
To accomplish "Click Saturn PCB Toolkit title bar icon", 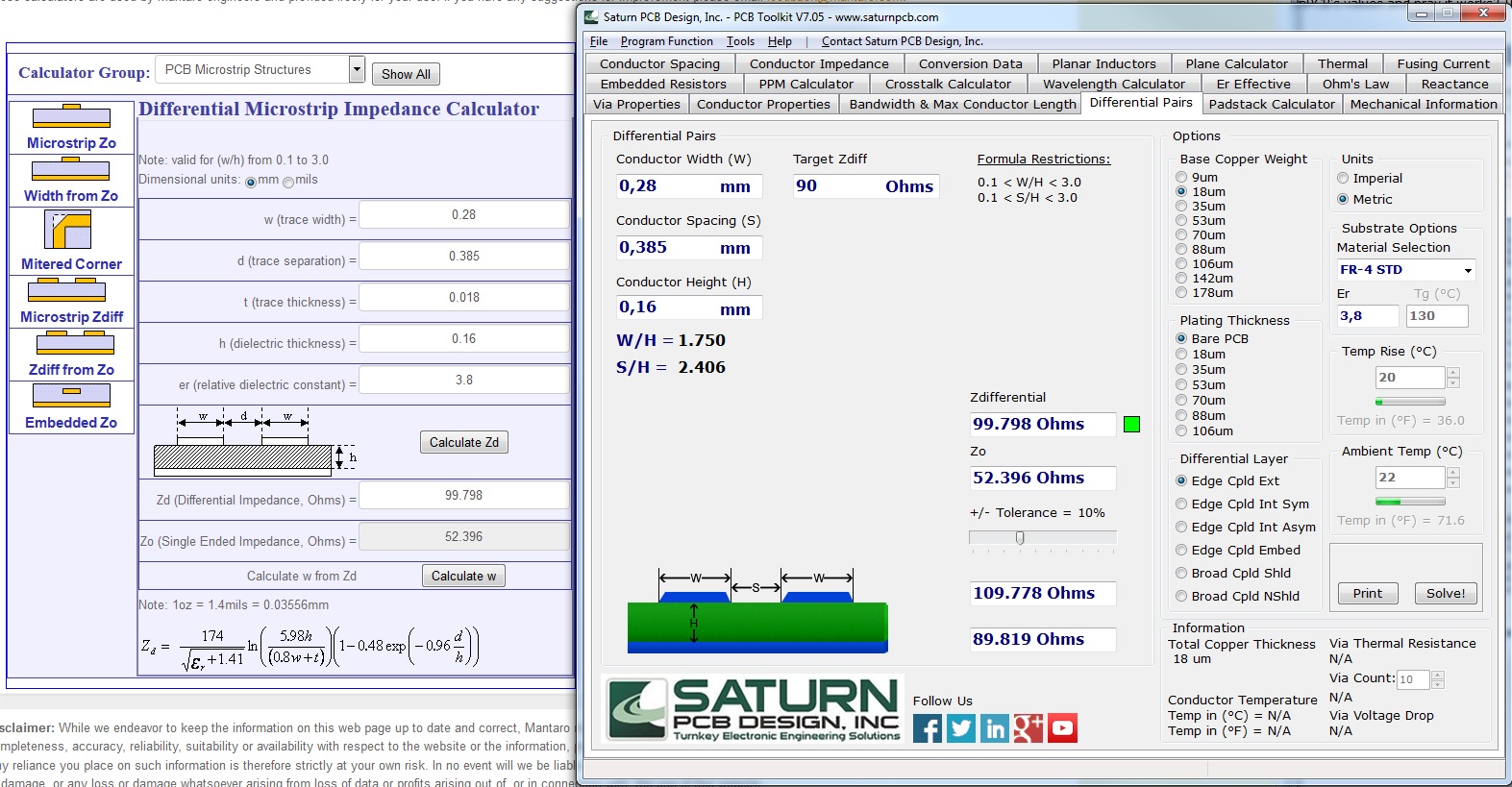I will tap(592, 16).
